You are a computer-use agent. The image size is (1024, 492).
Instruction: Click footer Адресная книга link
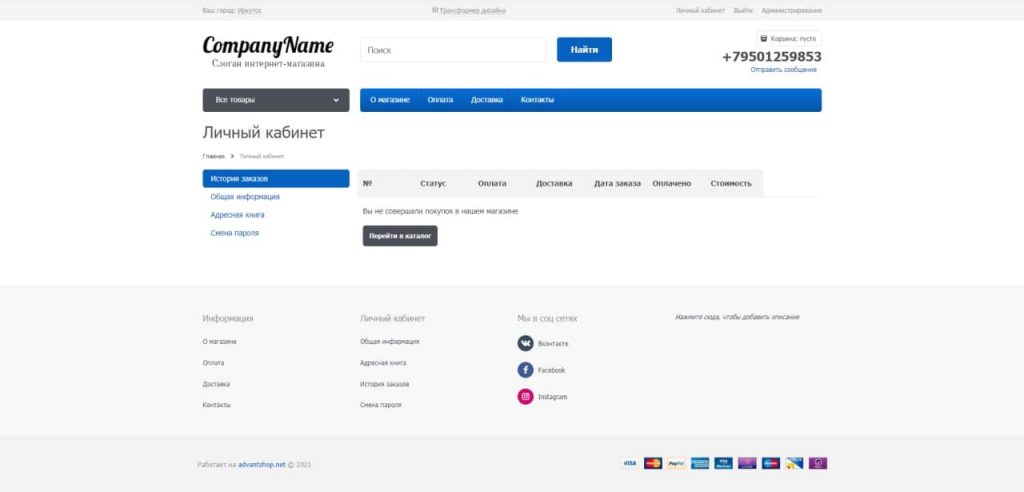[383, 363]
